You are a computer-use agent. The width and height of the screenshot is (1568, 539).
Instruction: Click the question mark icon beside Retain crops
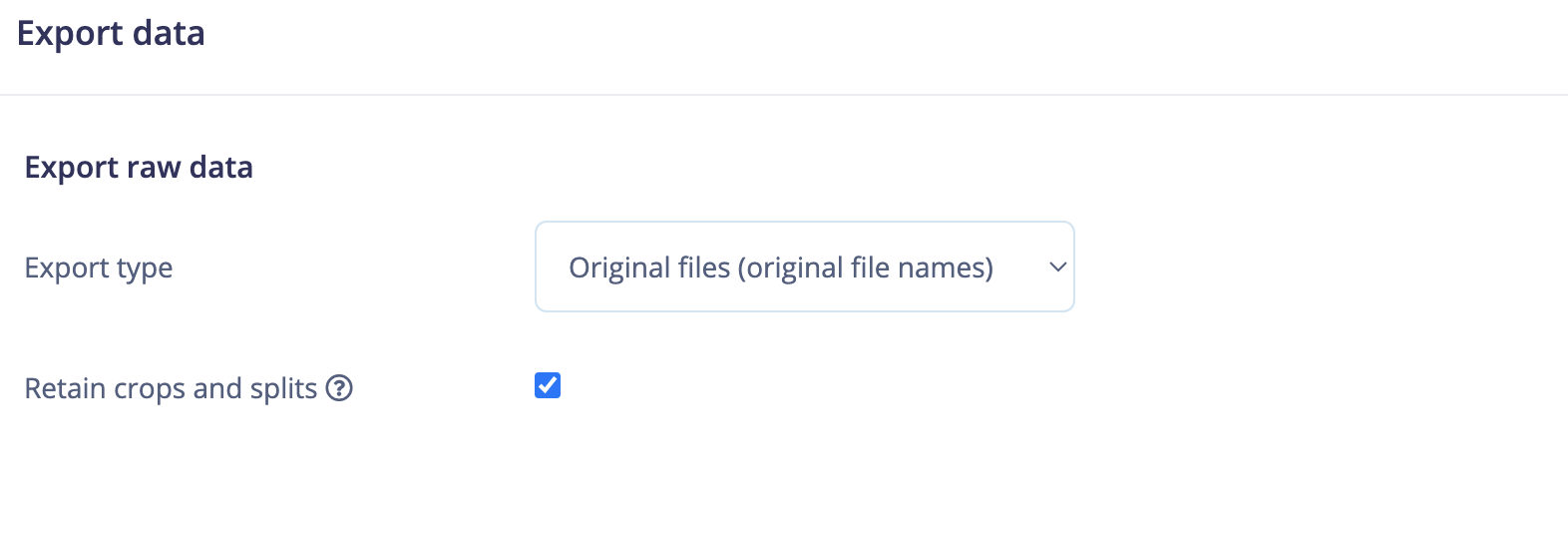pos(339,387)
